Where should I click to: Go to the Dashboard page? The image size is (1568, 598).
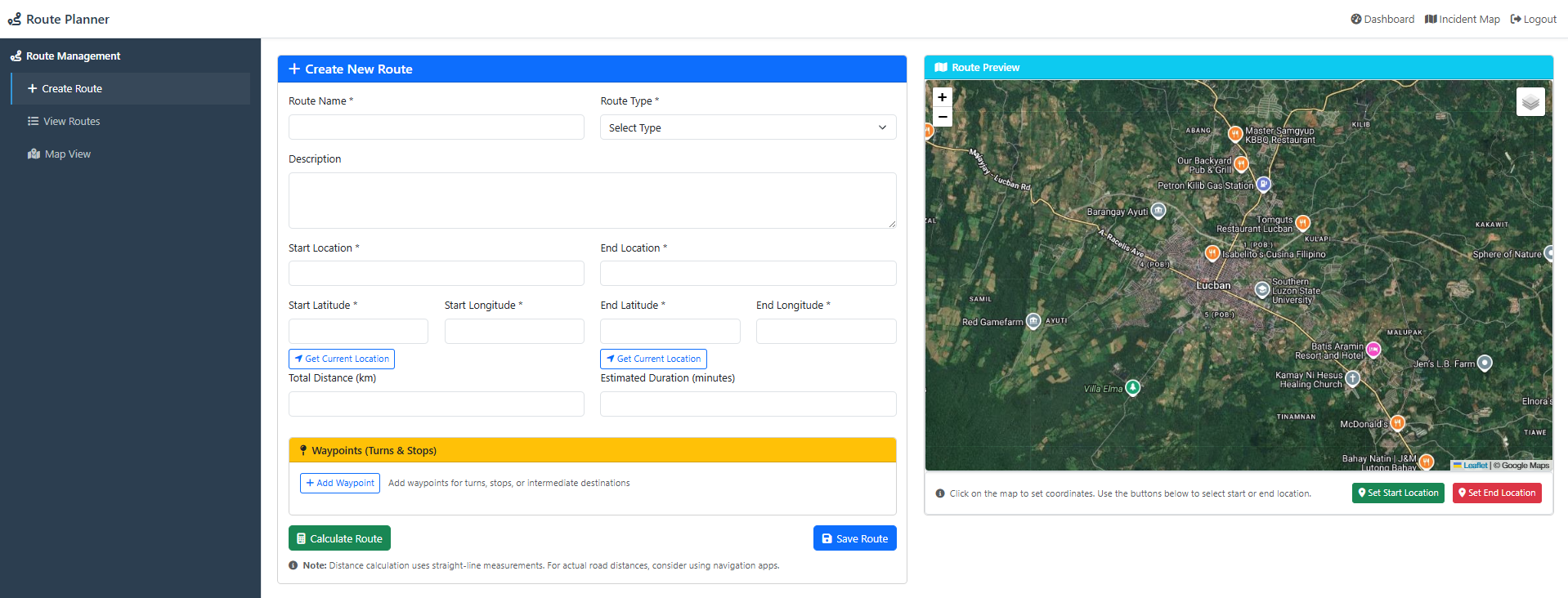tap(1382, 19)
